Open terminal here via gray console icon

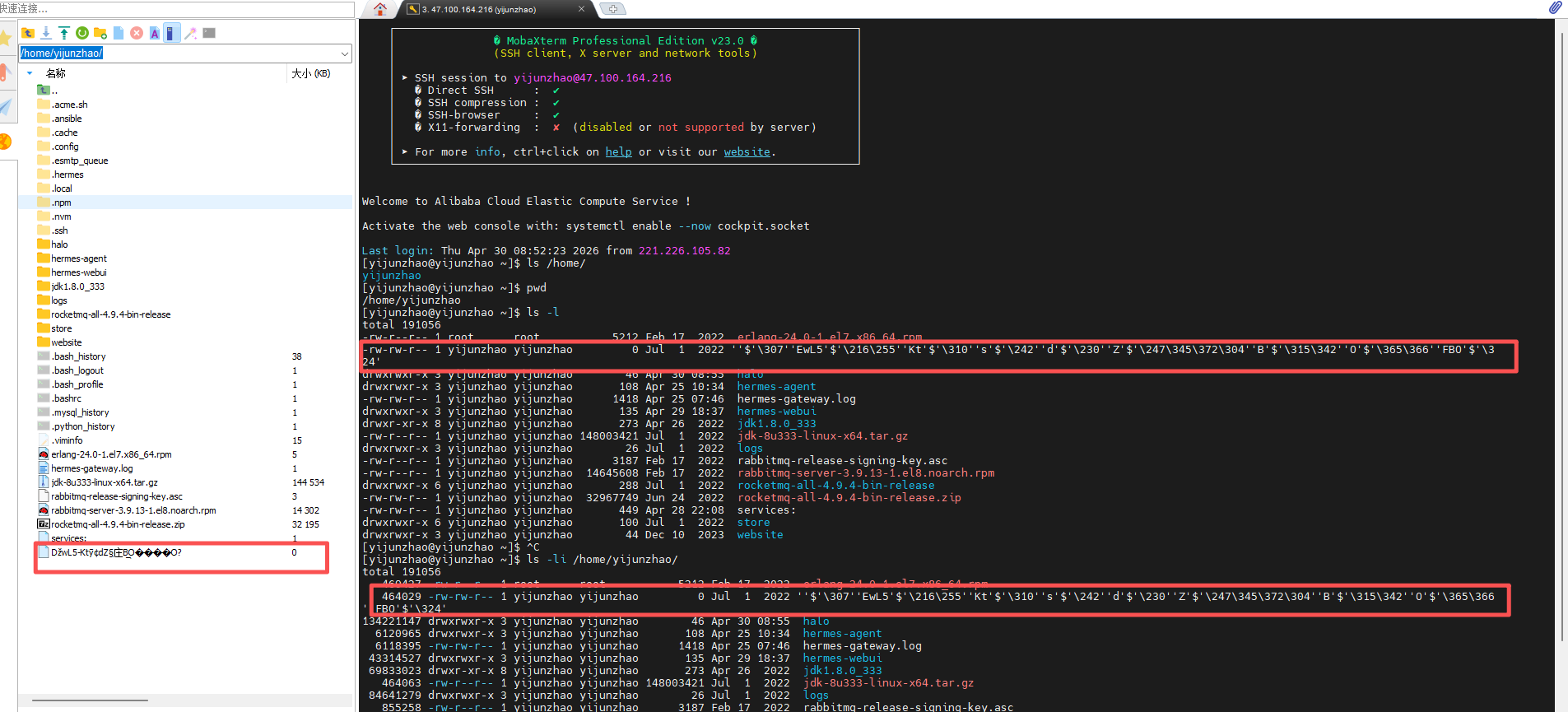tap(209, 33)
